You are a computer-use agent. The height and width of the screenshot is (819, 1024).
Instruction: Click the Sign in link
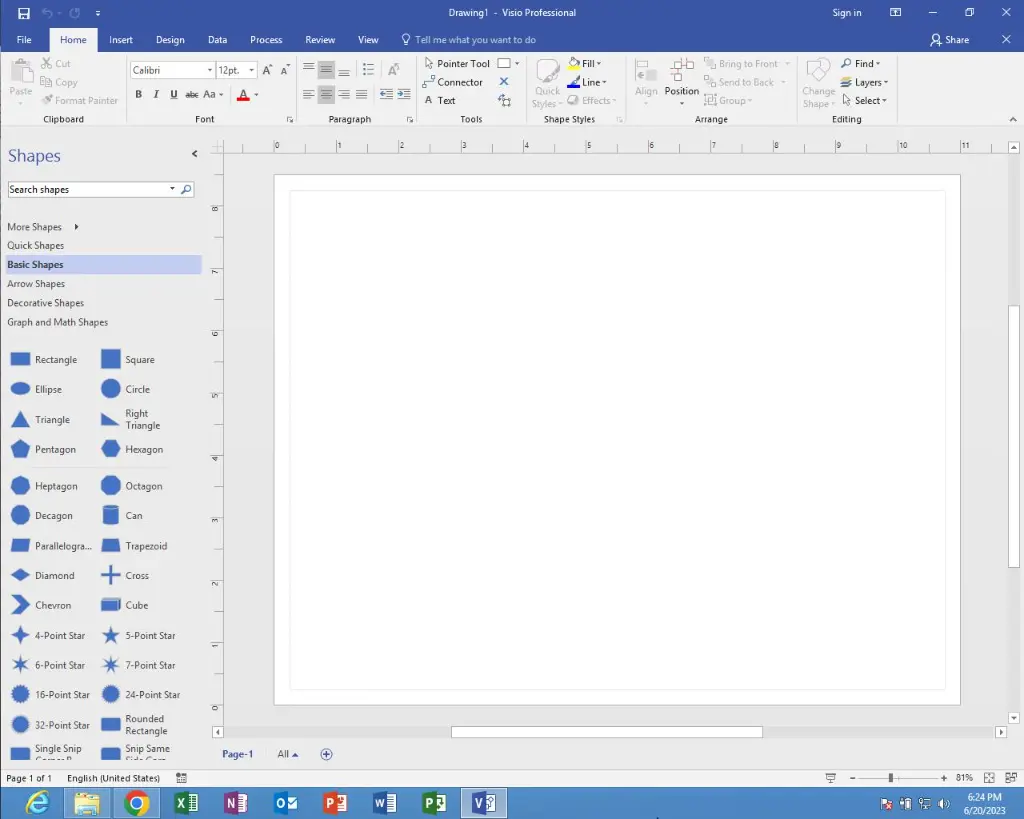point(846,13)
